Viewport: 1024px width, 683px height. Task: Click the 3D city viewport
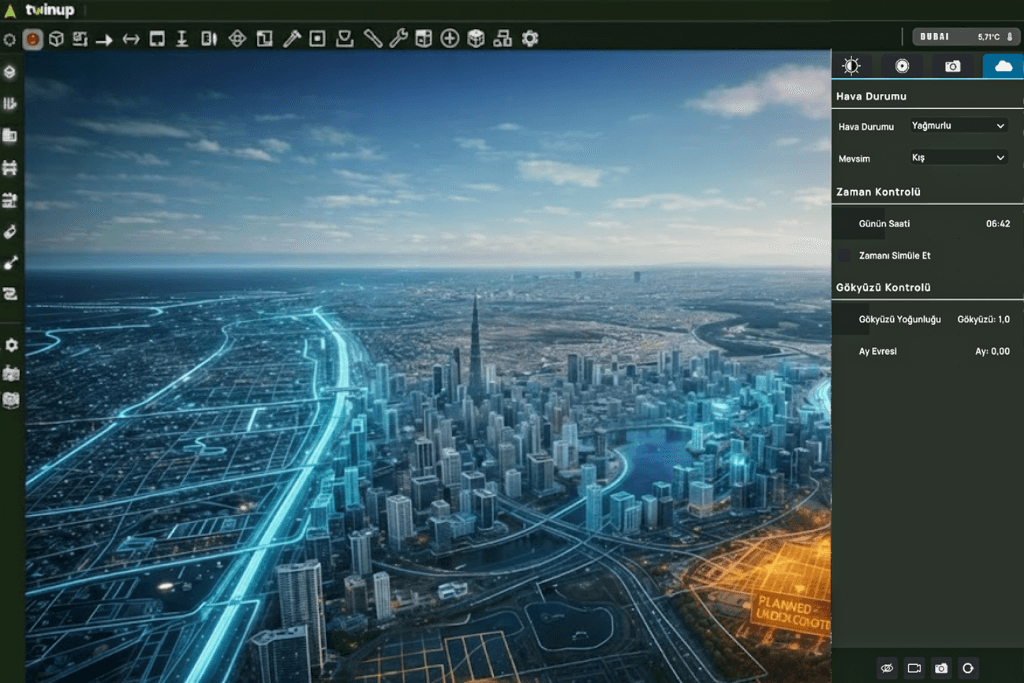pos(428,367)
